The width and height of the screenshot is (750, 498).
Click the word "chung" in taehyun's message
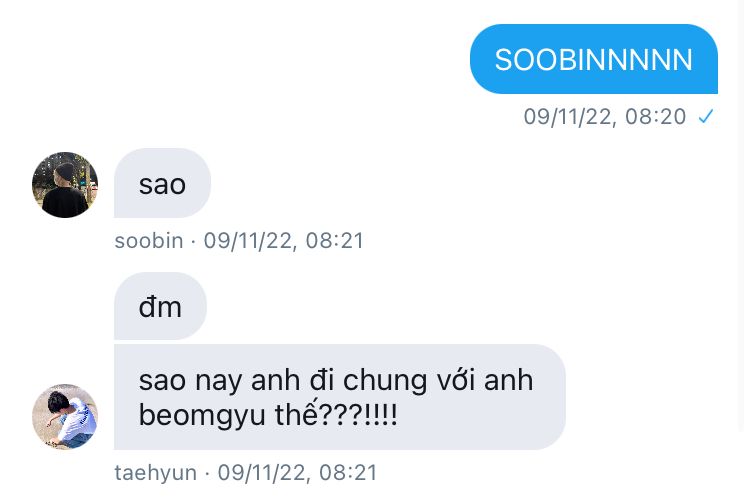click(385, 381)
